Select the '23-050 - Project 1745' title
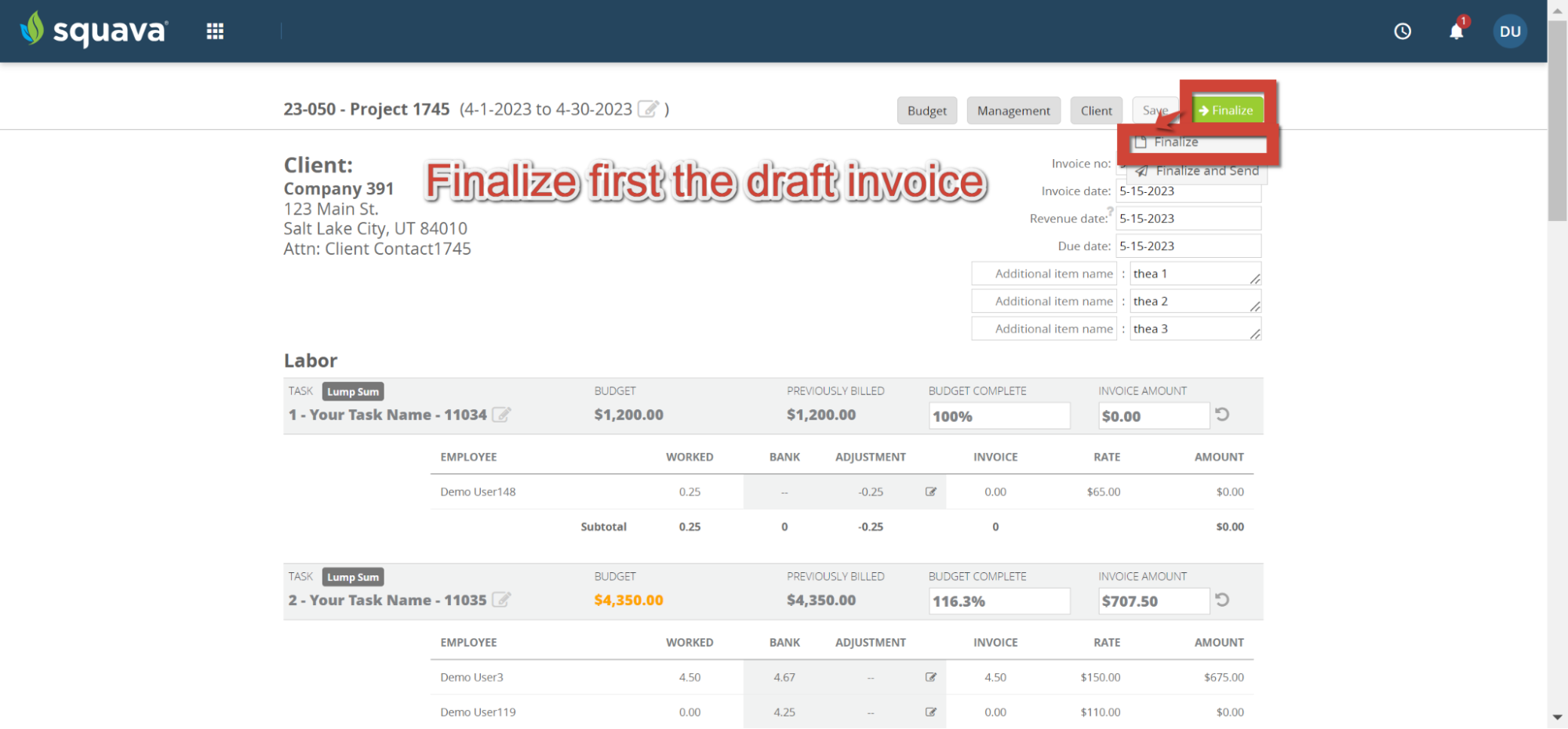 (x=366, y=109)
